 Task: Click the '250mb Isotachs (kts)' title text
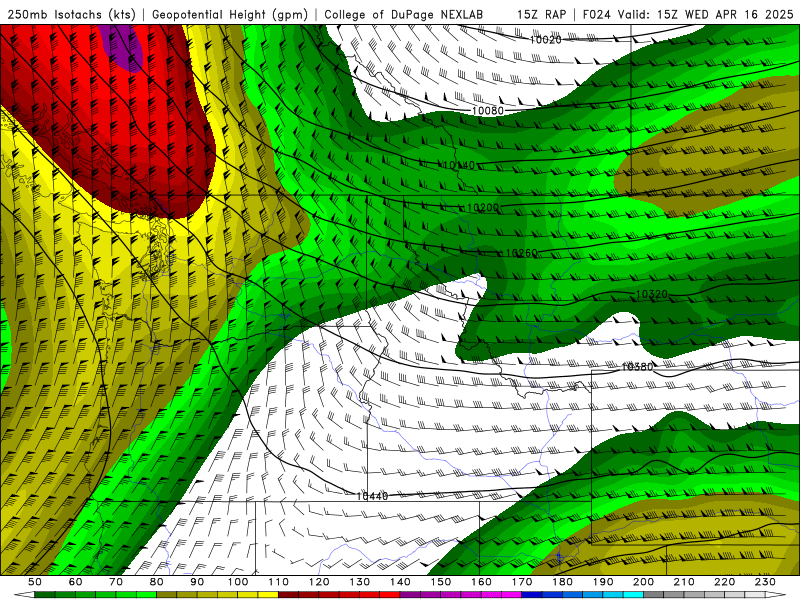click(71, 14)
